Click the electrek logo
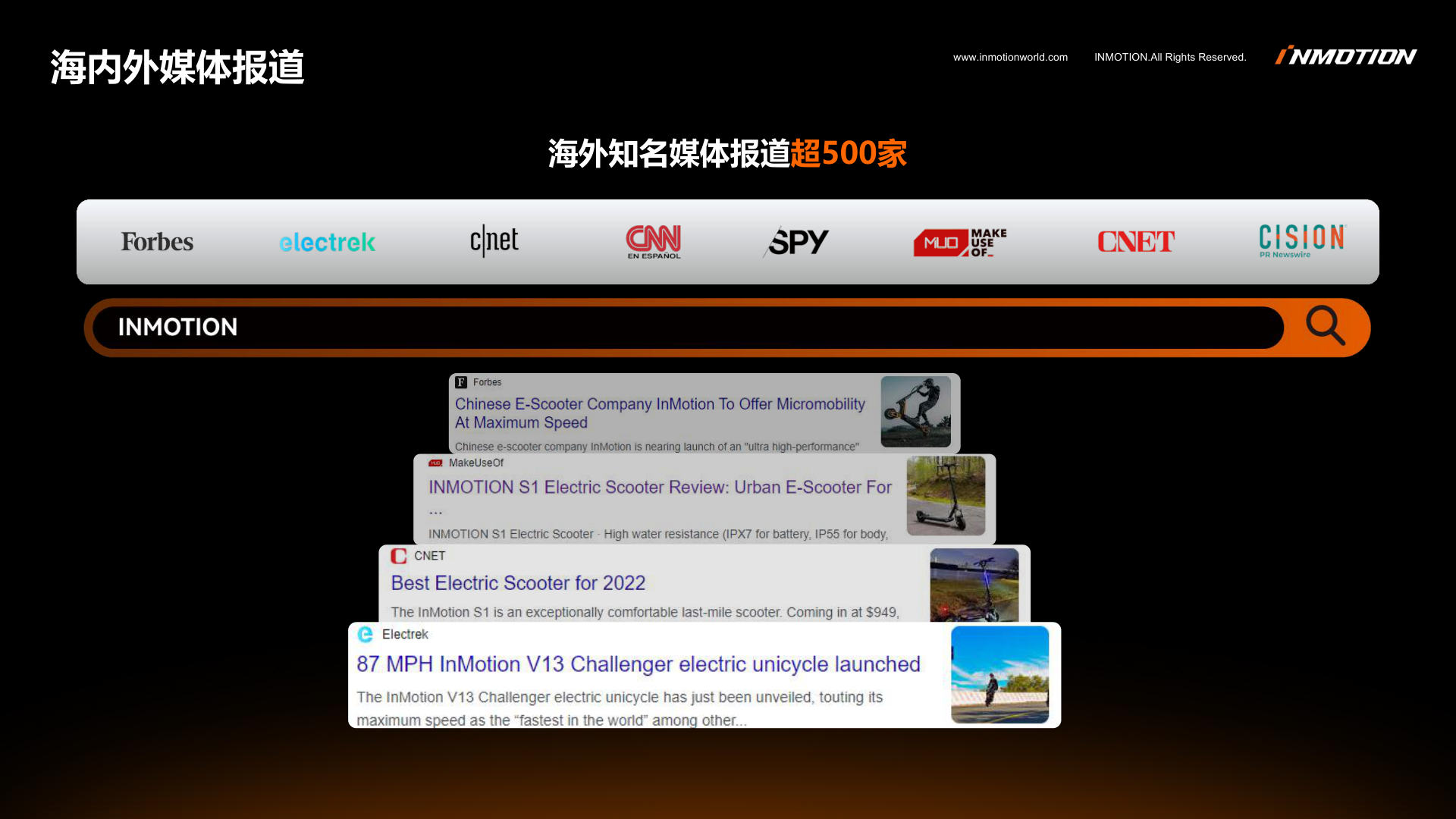 (x=327, y=243)
